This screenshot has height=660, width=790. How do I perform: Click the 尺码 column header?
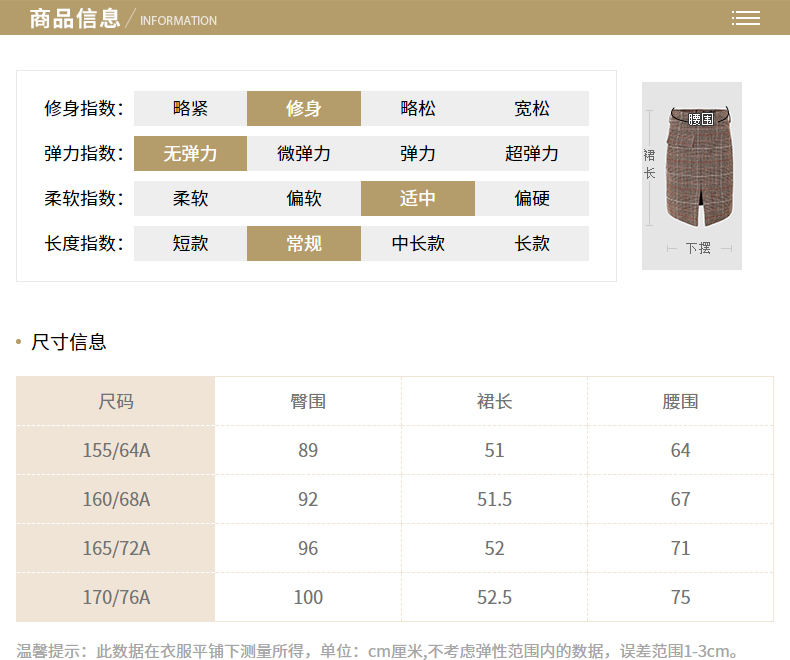click(116, 402)
